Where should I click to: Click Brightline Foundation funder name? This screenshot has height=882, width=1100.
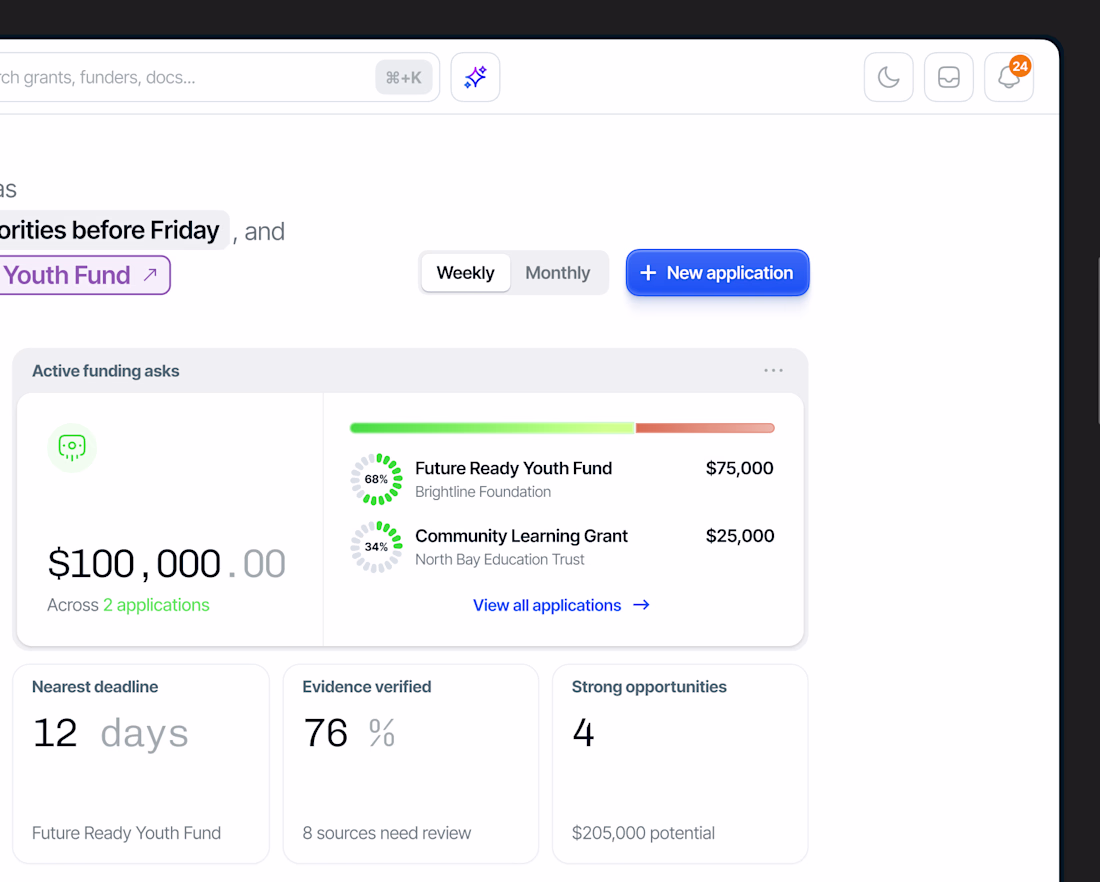483,492
